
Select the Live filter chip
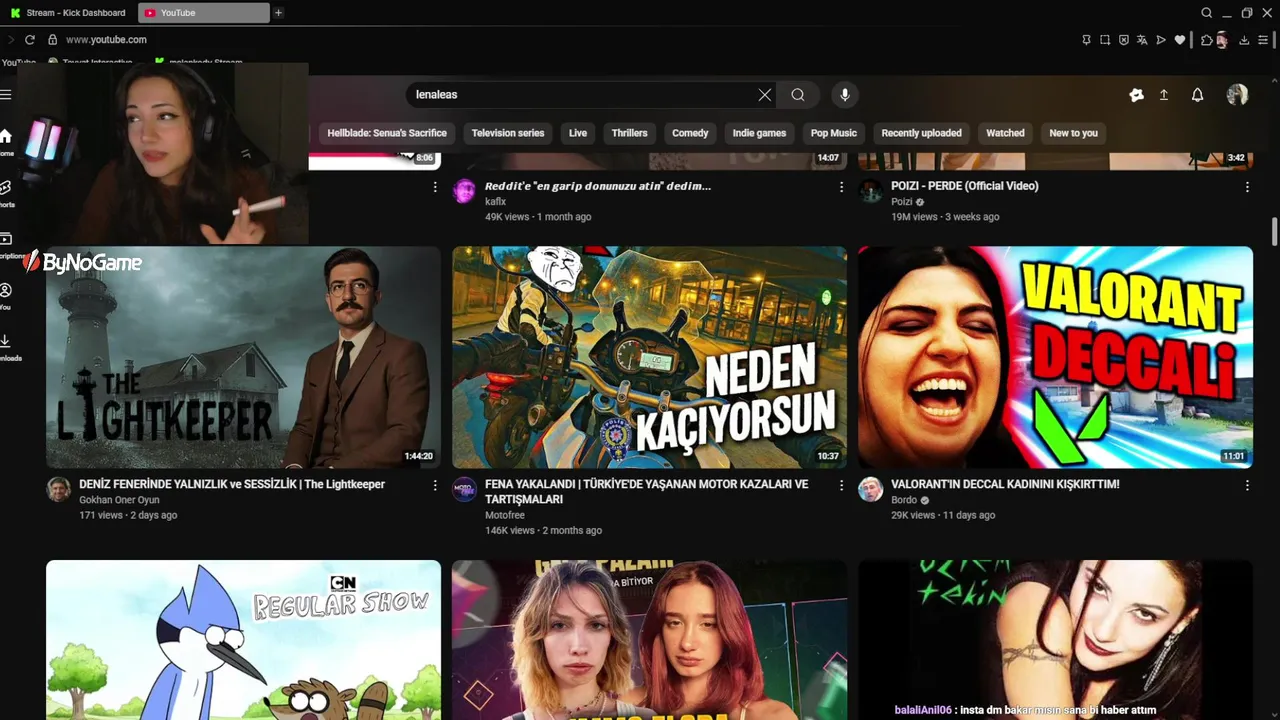coord(578,133)
